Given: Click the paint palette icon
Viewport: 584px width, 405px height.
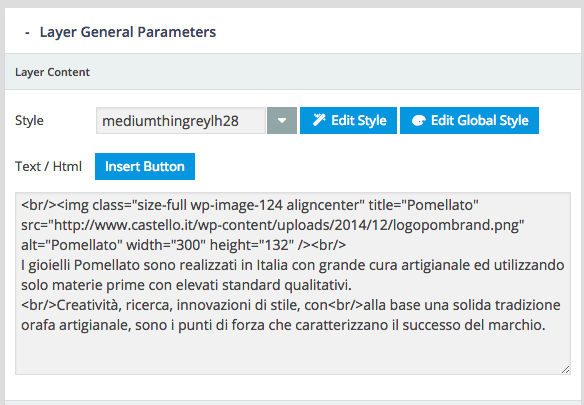Looking at the screenshot, I should [419, 120].
